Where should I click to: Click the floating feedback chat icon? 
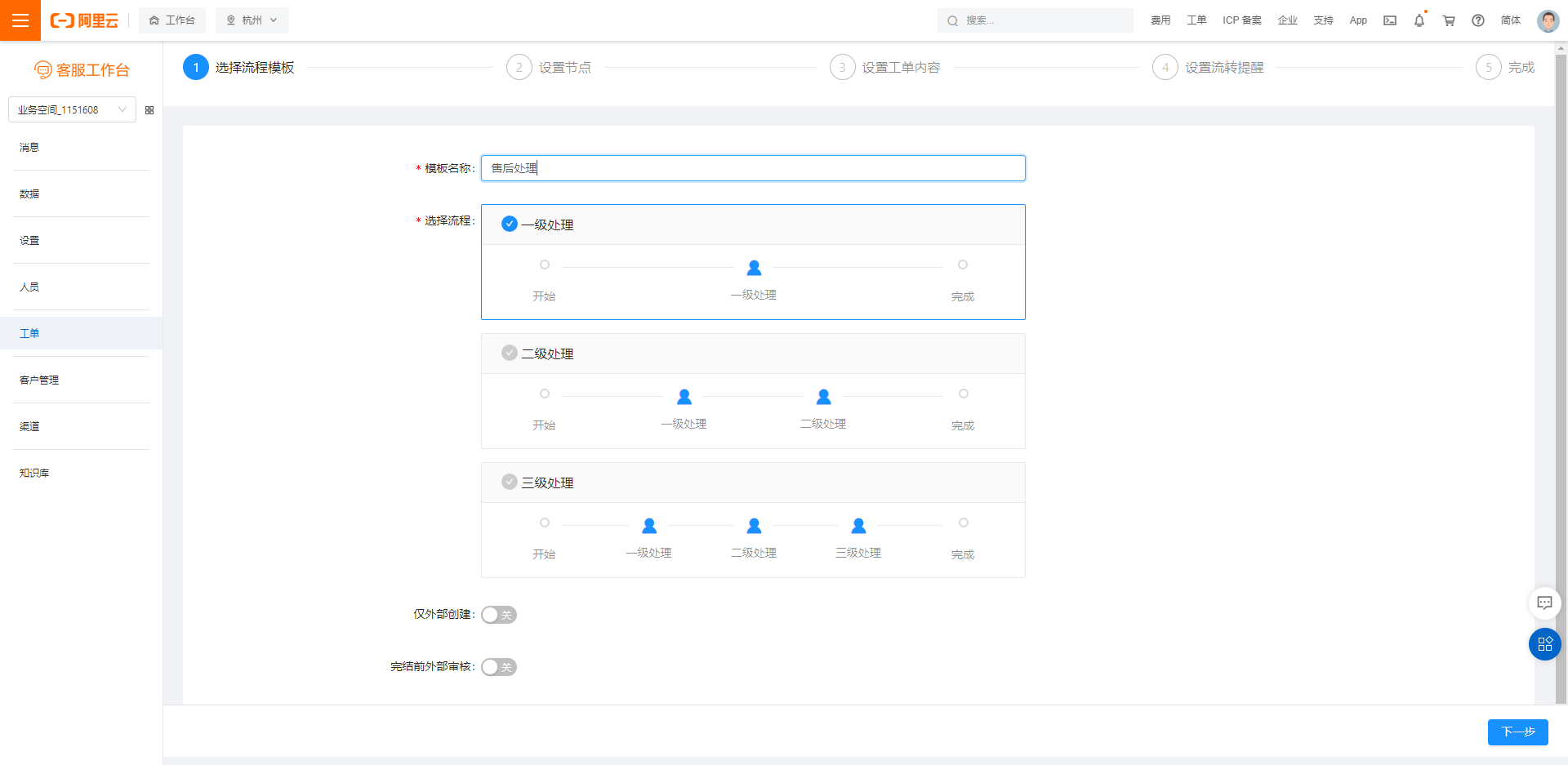pos(1544,603)
